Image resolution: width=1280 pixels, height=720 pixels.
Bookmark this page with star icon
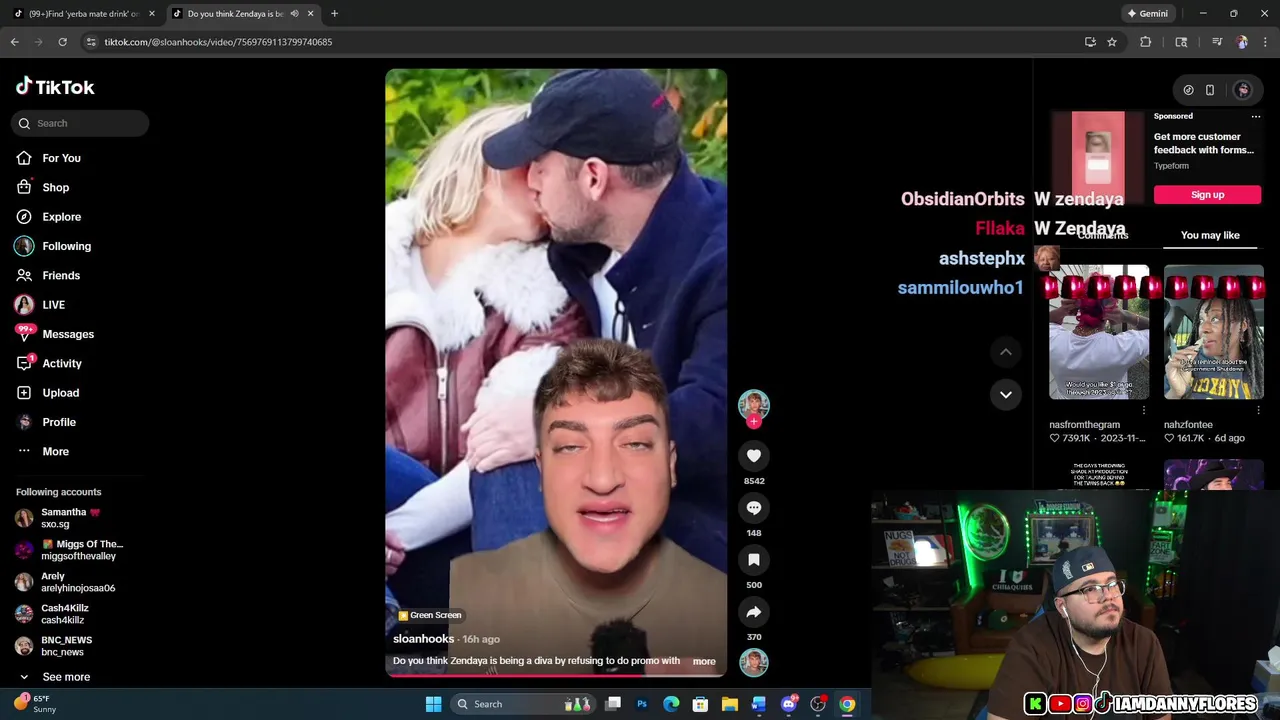1112,42
